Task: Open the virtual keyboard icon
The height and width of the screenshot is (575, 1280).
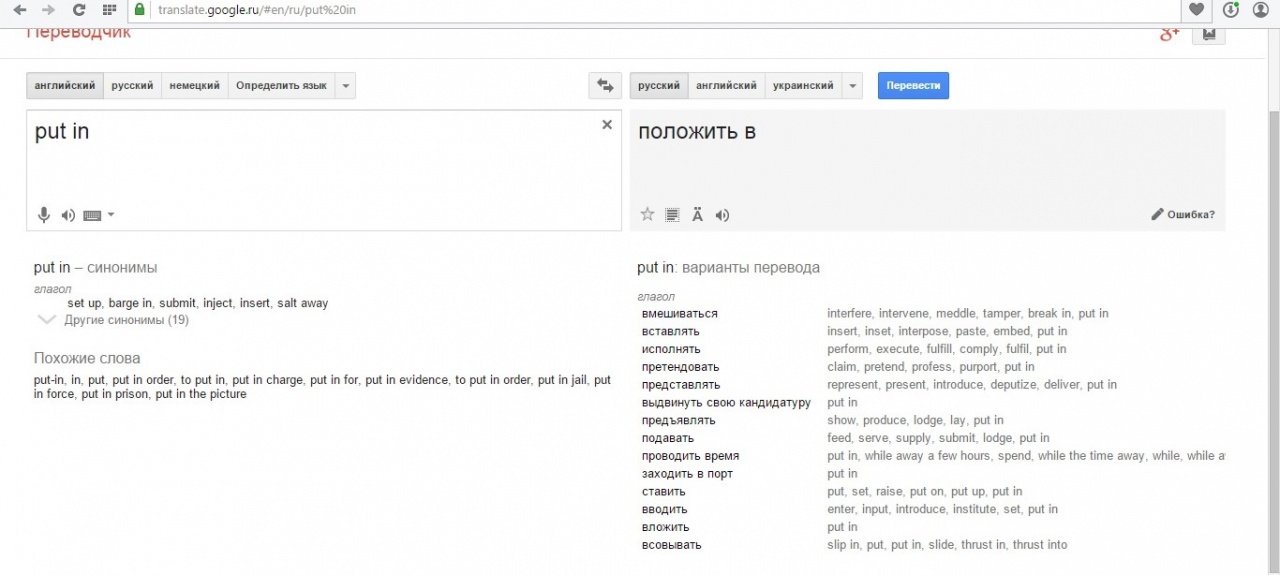Action: [x=93, y=215]
